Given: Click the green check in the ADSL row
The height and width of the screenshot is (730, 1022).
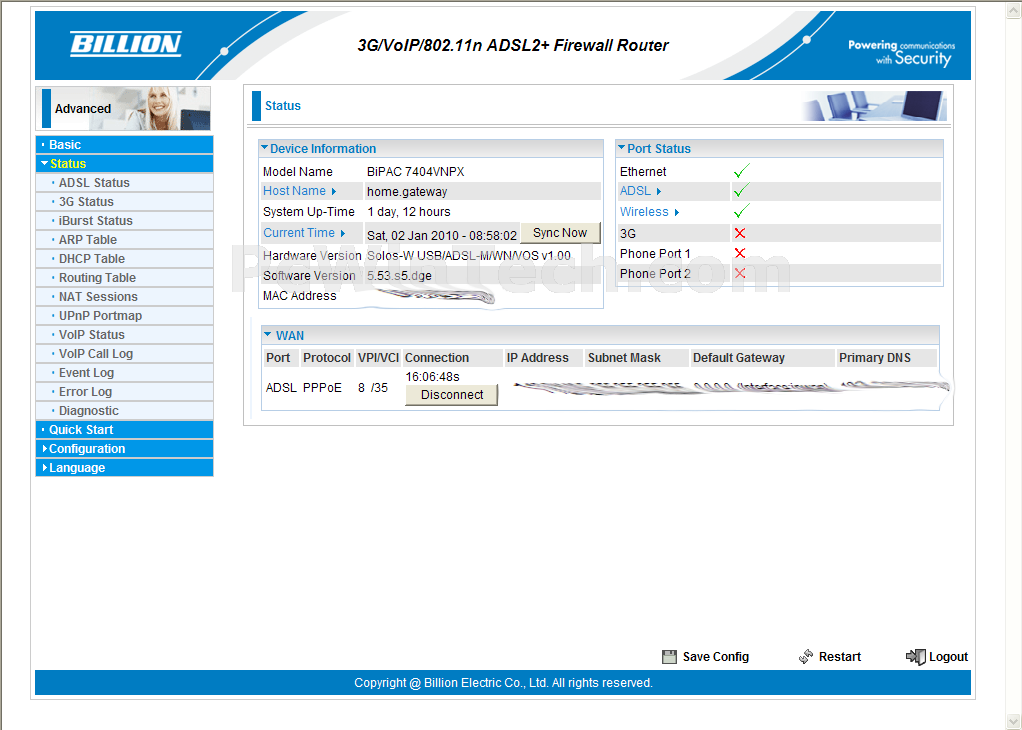Looking at the screenshot, I should tap(741, 191).
